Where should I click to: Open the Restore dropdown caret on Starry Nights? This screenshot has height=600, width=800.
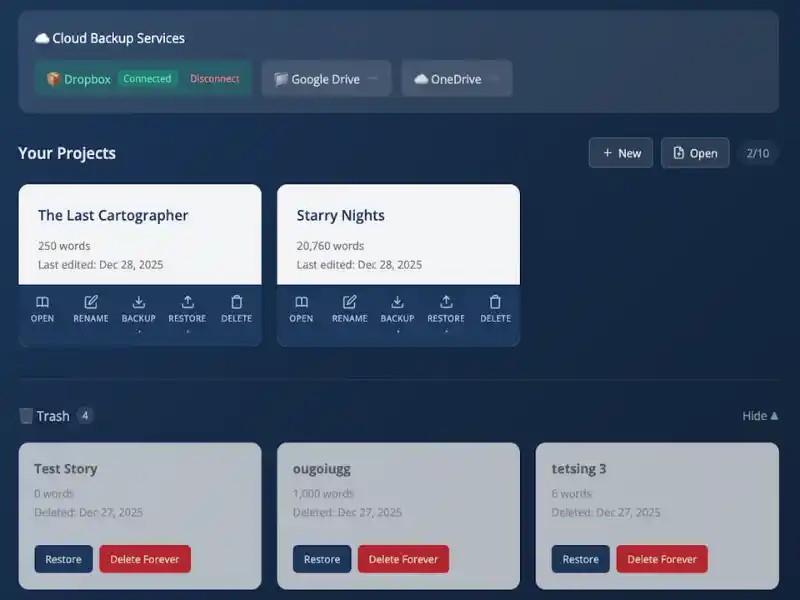(x=446, y=330)
